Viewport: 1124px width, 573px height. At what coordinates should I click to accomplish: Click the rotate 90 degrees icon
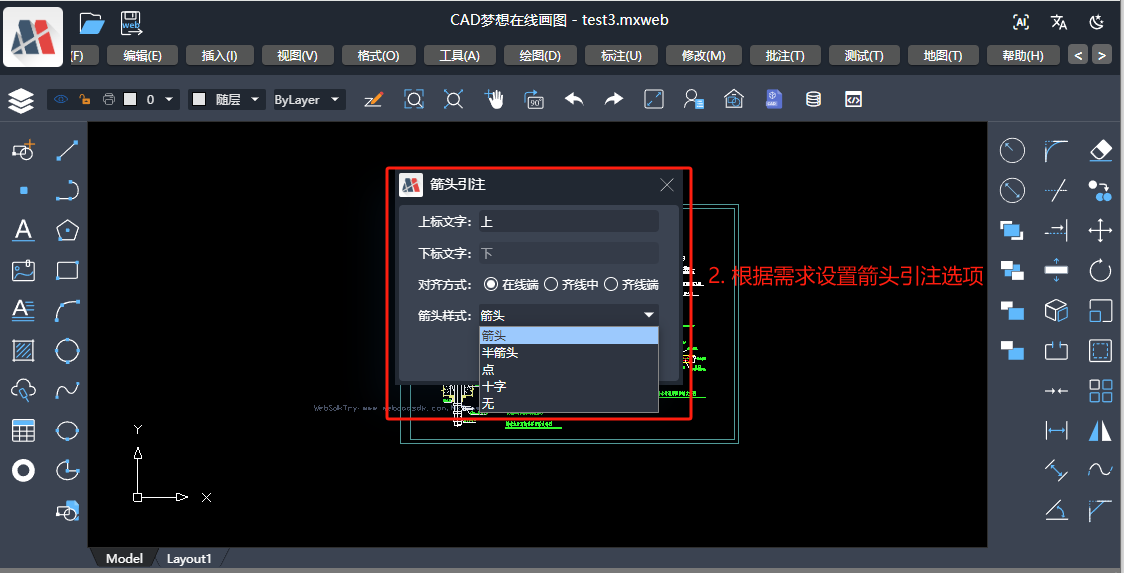534,99
